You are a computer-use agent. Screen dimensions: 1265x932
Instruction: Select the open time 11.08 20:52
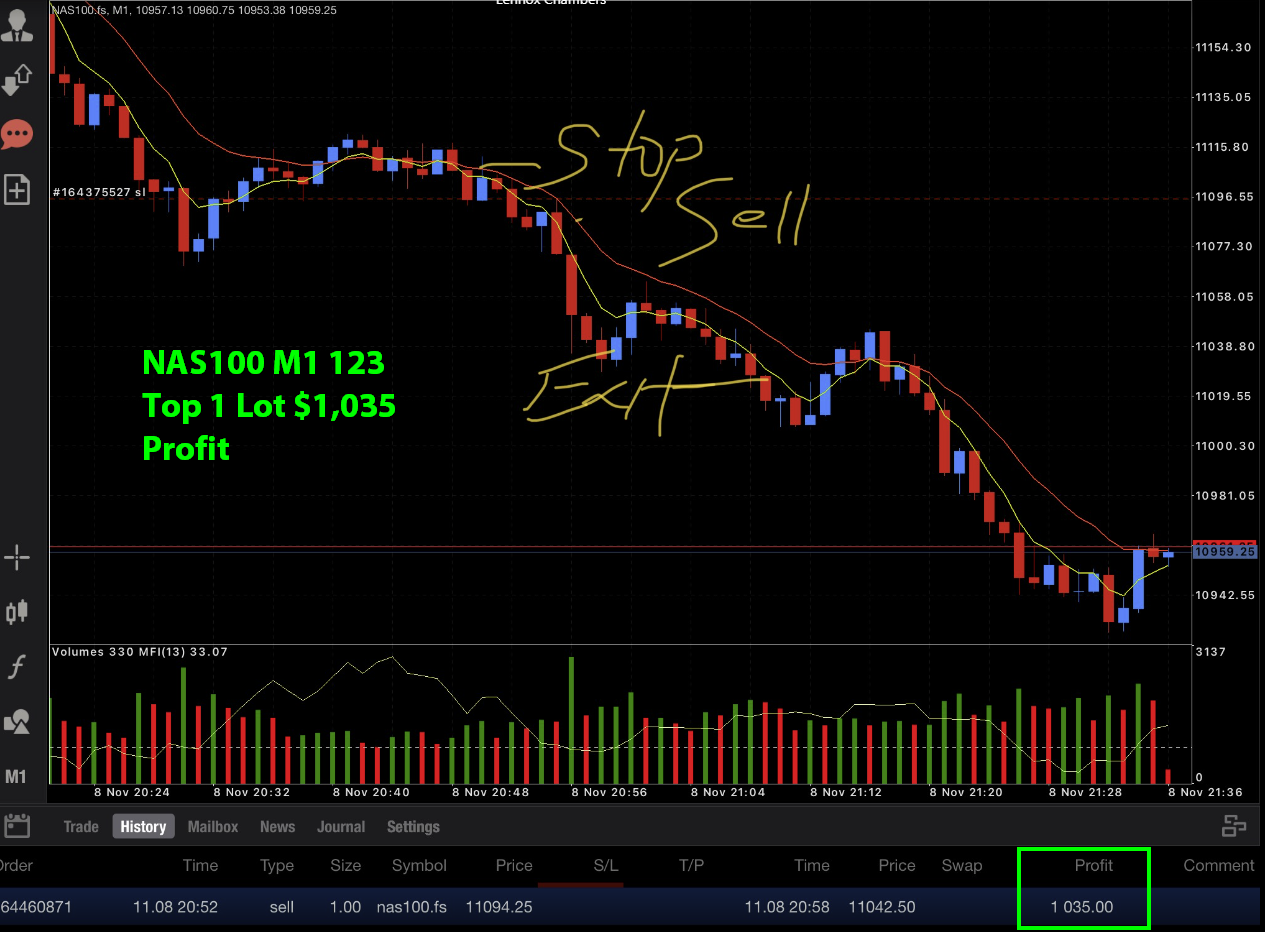coord(175,908)
